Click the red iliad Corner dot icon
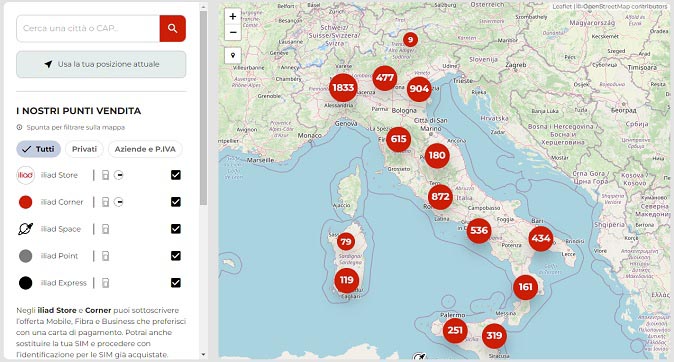This screenshot has height=362, width=674. coord(25,202)
